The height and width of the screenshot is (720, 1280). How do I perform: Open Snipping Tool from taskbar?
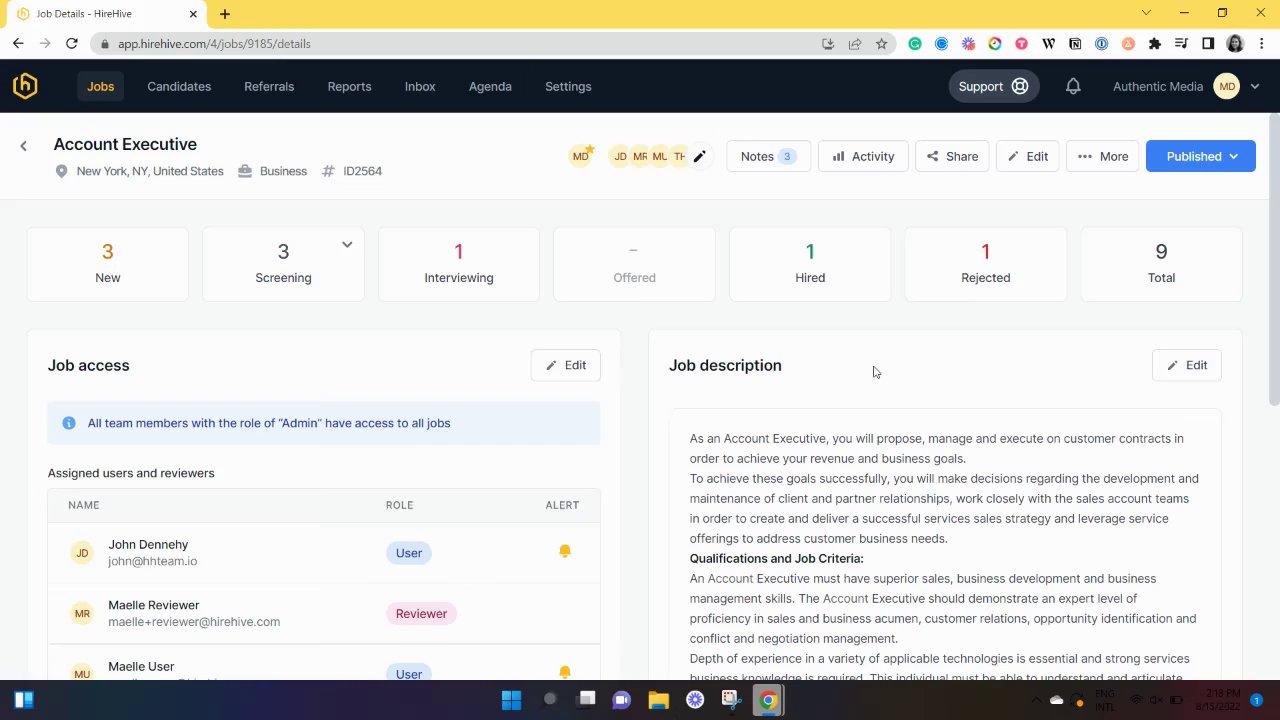[x=731, y=700]
